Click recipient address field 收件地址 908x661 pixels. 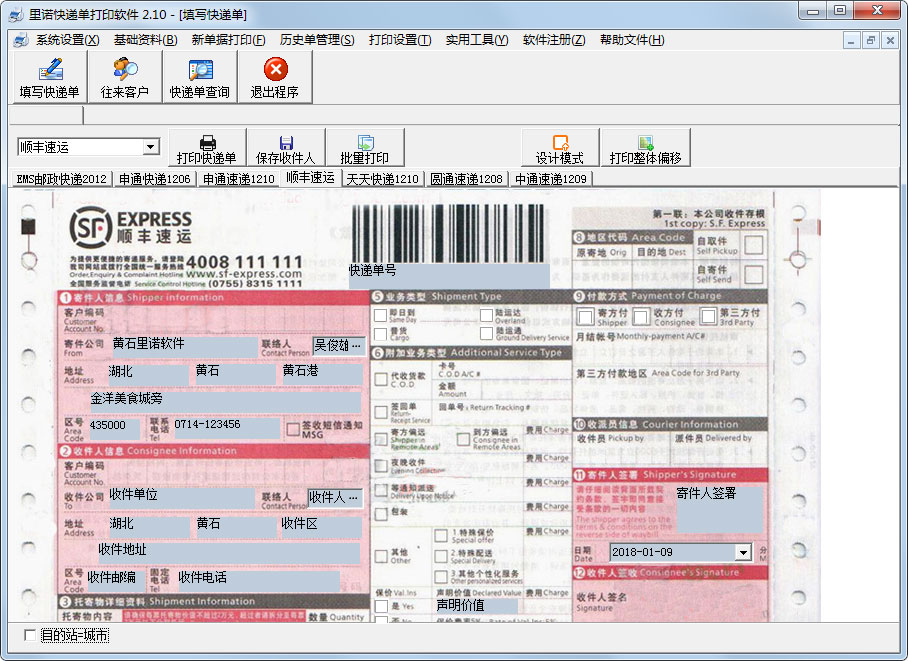229,552
